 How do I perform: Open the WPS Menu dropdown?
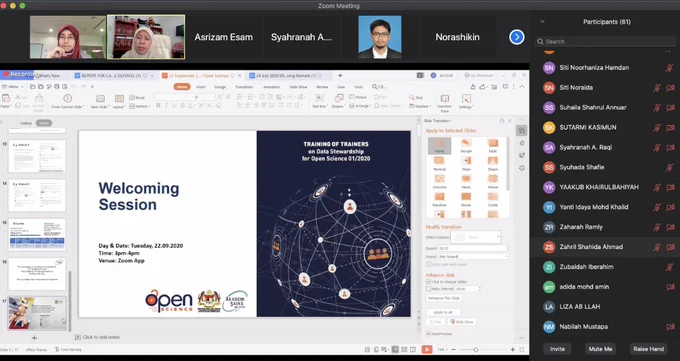coord(13,87)
